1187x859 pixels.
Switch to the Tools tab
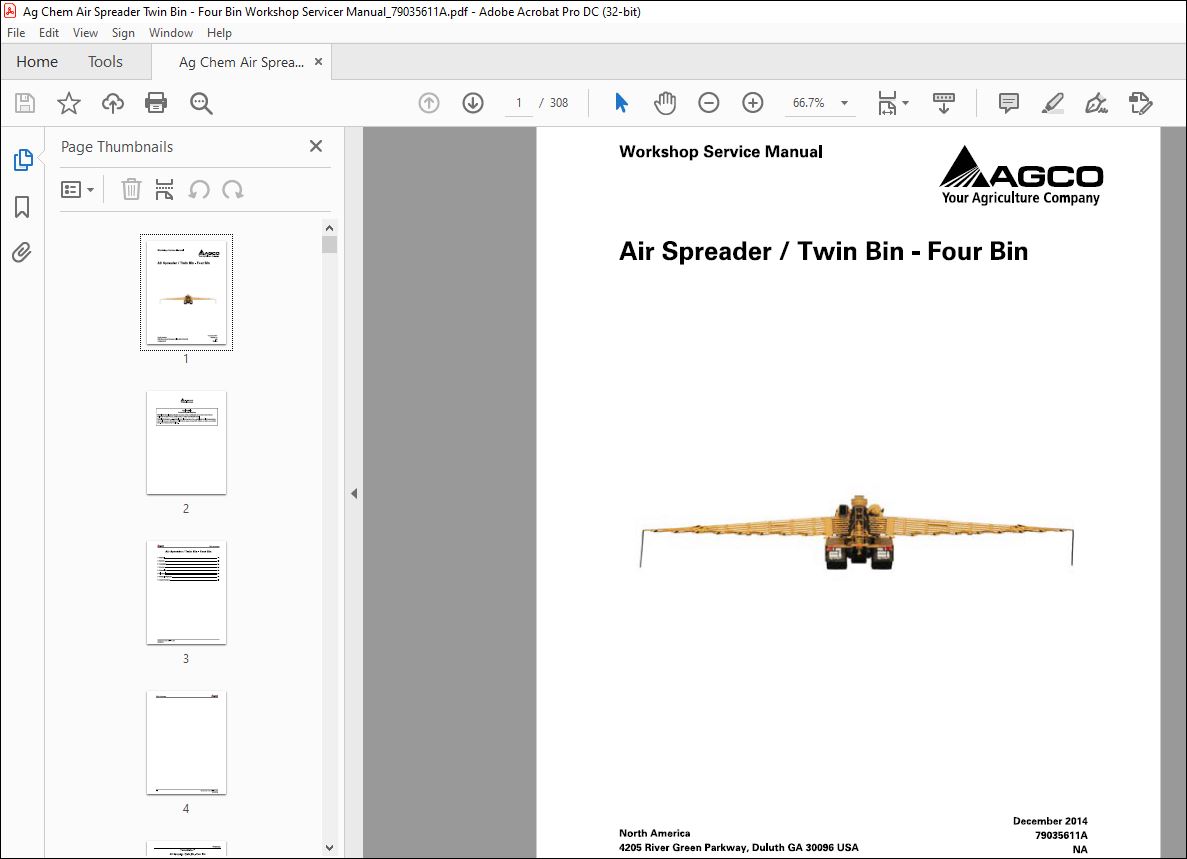105,62
